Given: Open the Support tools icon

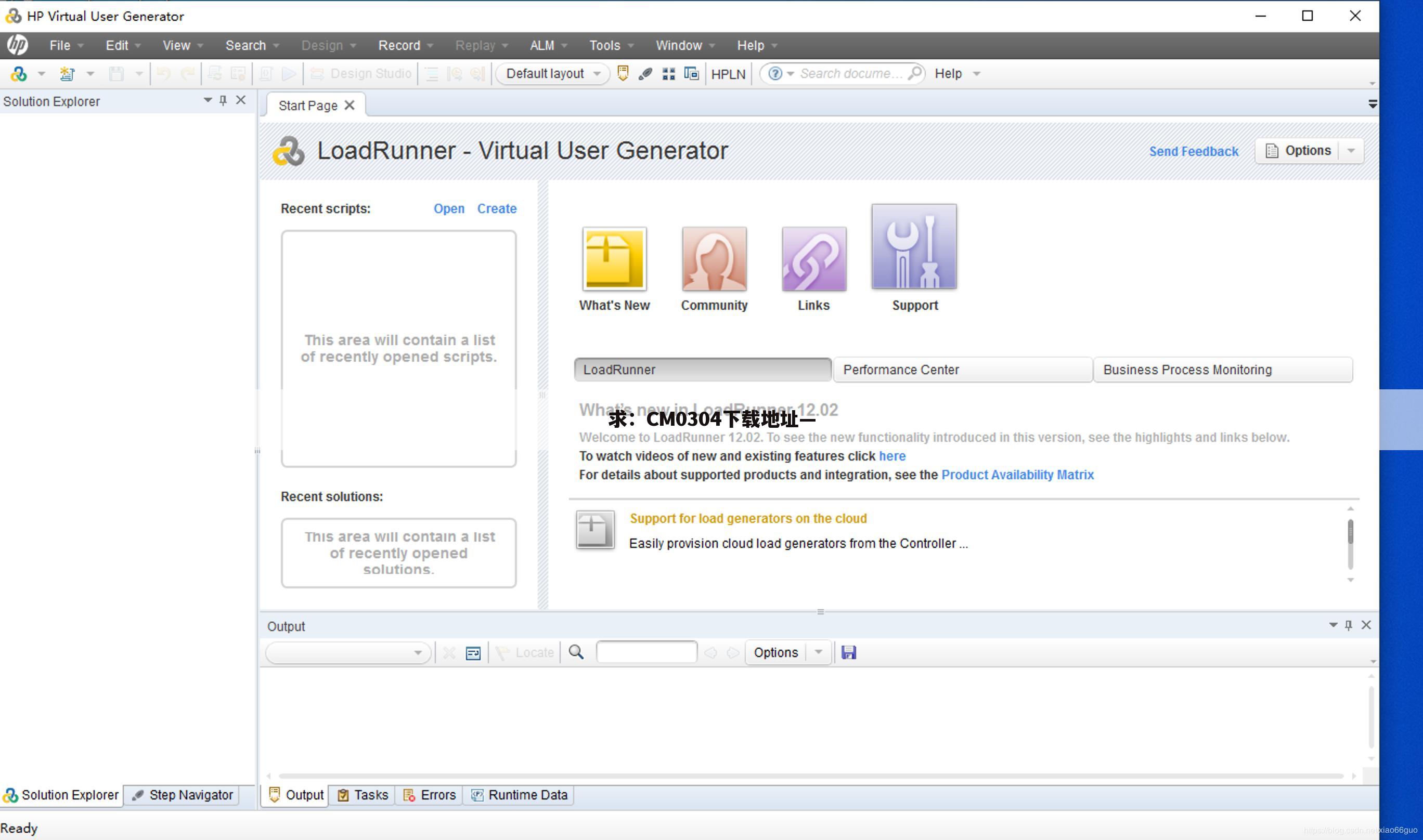Looking at the screenshot, I should coord(914,246).
